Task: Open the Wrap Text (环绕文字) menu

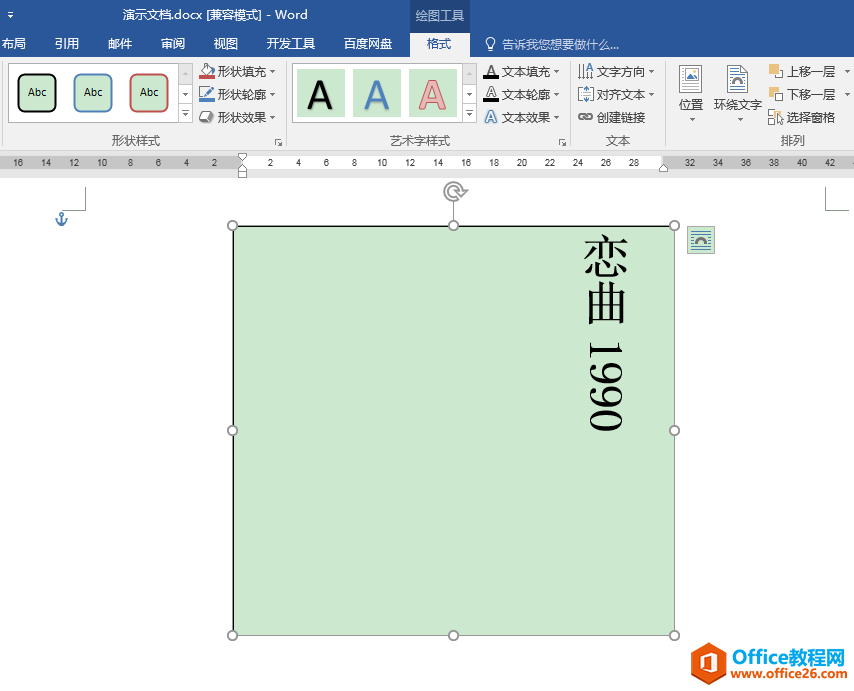Action: 738,94
